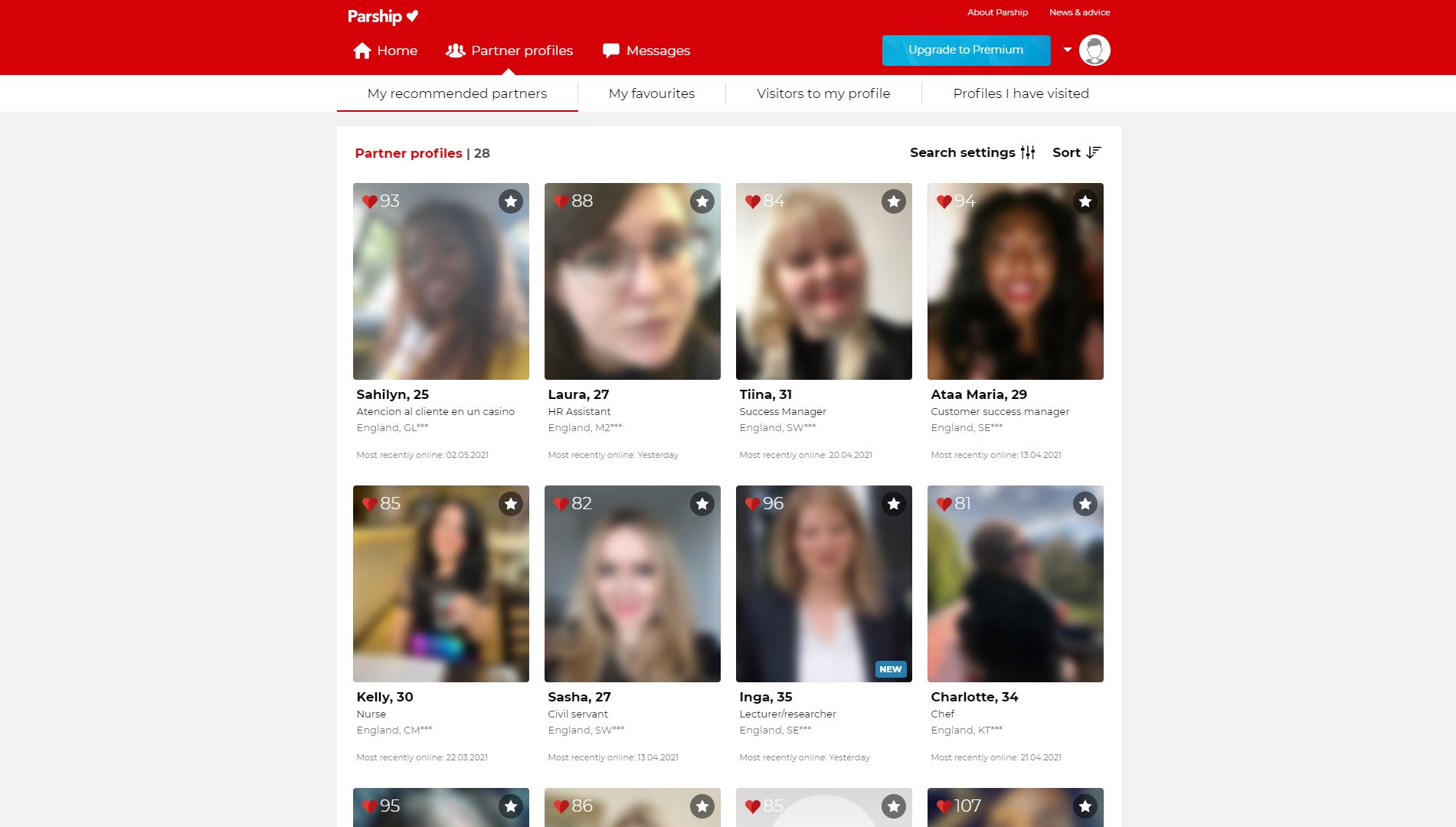Switch to My favourites tab
Screen dimensions: 1456x827
point(651,93)
